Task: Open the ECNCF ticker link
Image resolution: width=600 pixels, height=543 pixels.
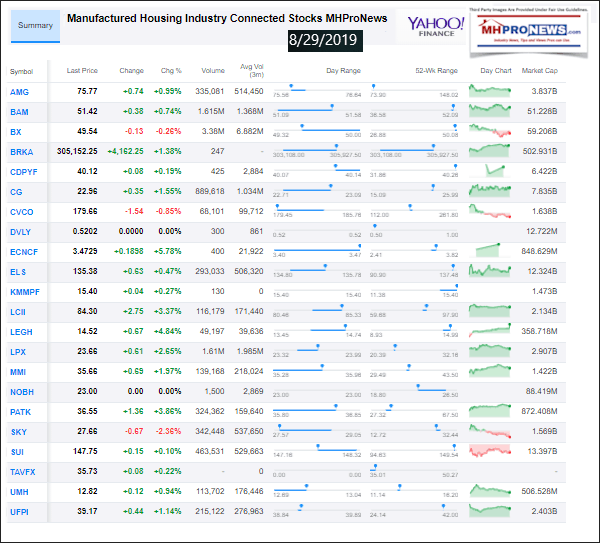Action: (x=24, y=252)
